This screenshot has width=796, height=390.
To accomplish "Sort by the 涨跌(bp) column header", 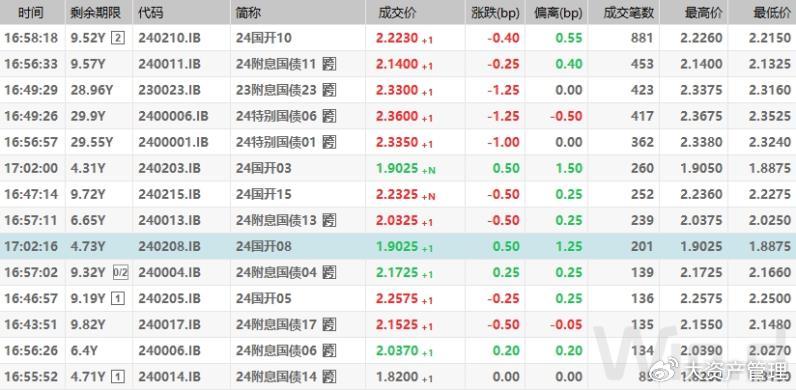I will [495, 14].
